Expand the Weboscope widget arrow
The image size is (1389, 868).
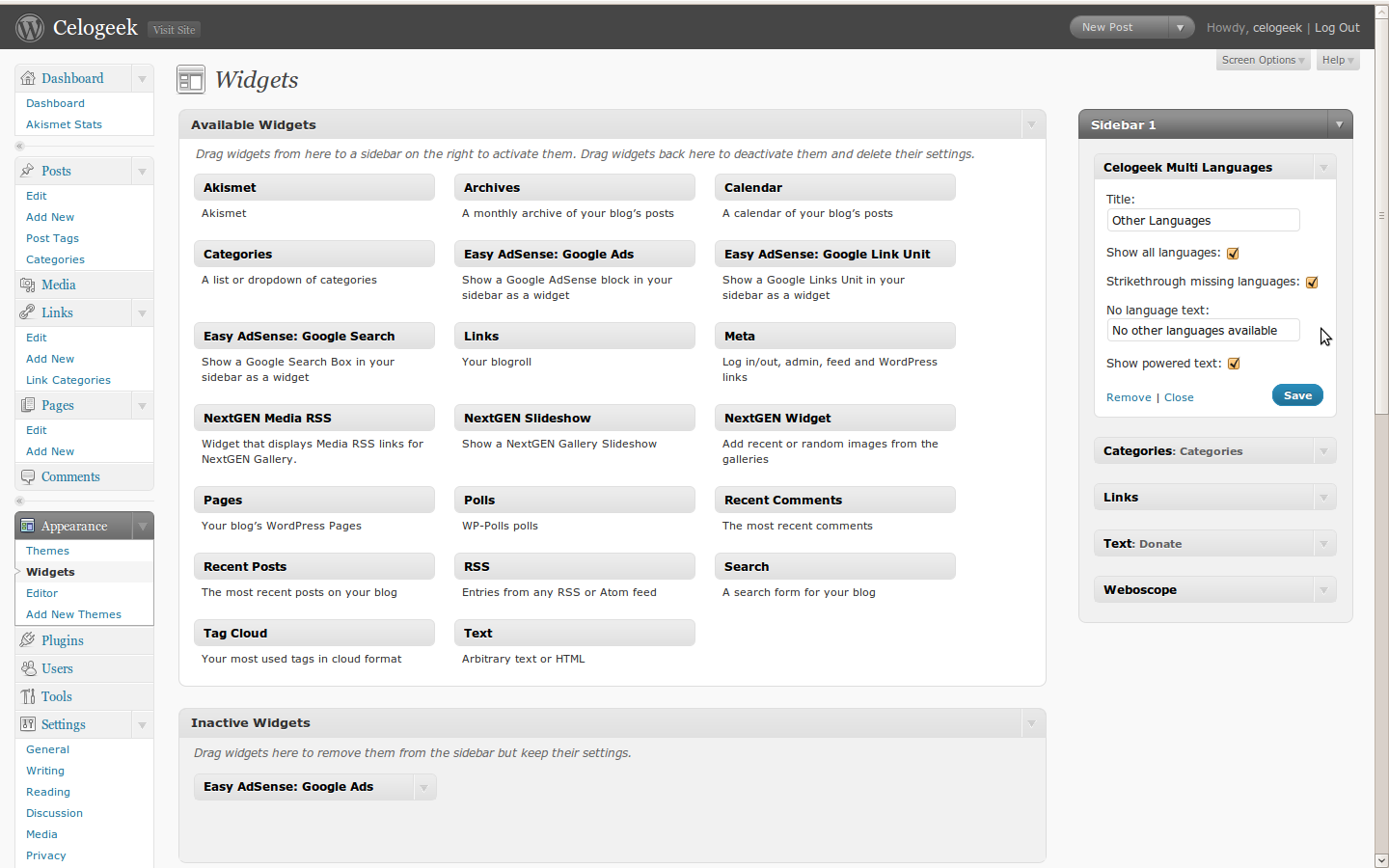[x=1323, y=590]
